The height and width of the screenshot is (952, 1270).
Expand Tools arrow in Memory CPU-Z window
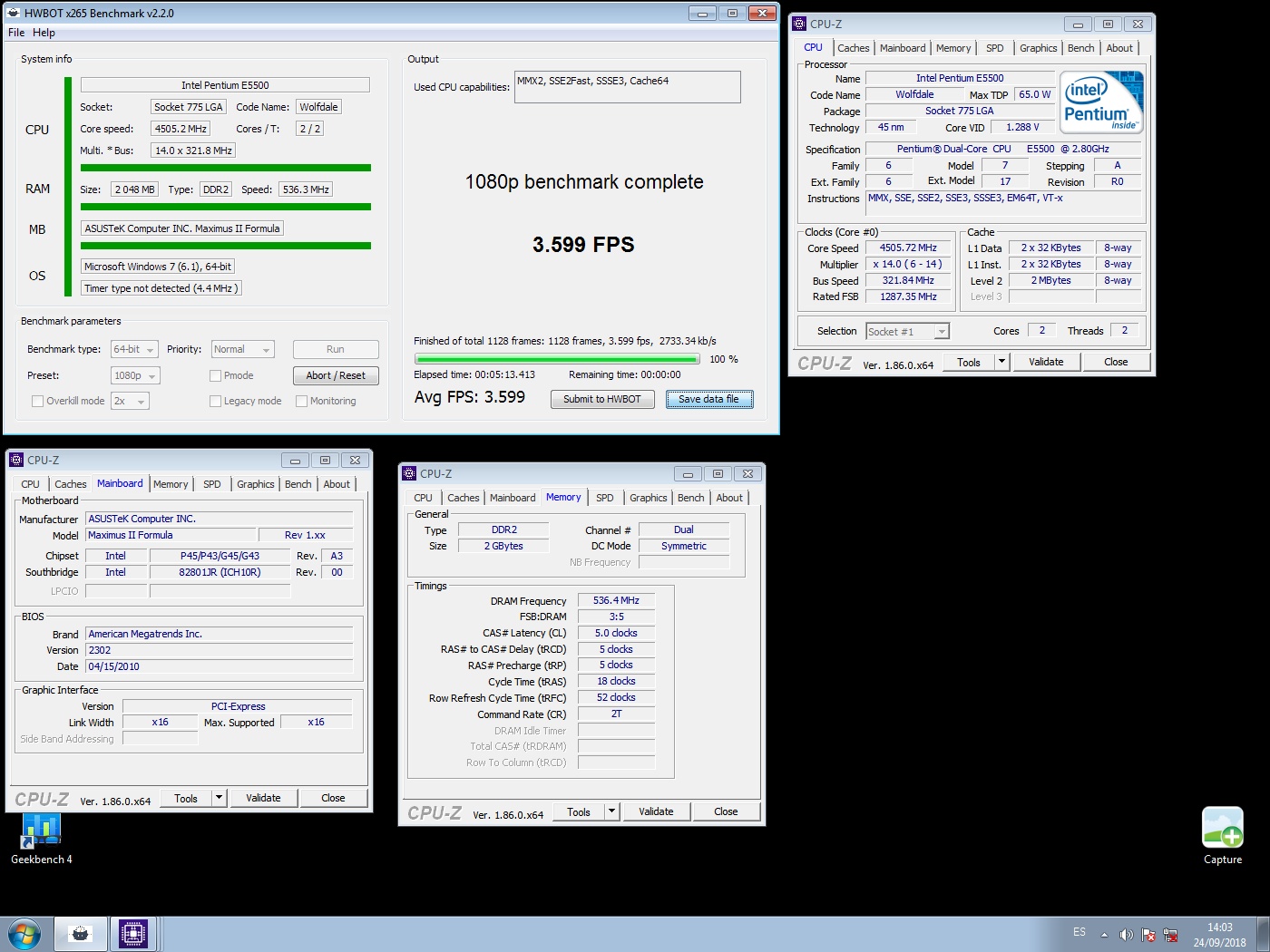pos(611,811)
